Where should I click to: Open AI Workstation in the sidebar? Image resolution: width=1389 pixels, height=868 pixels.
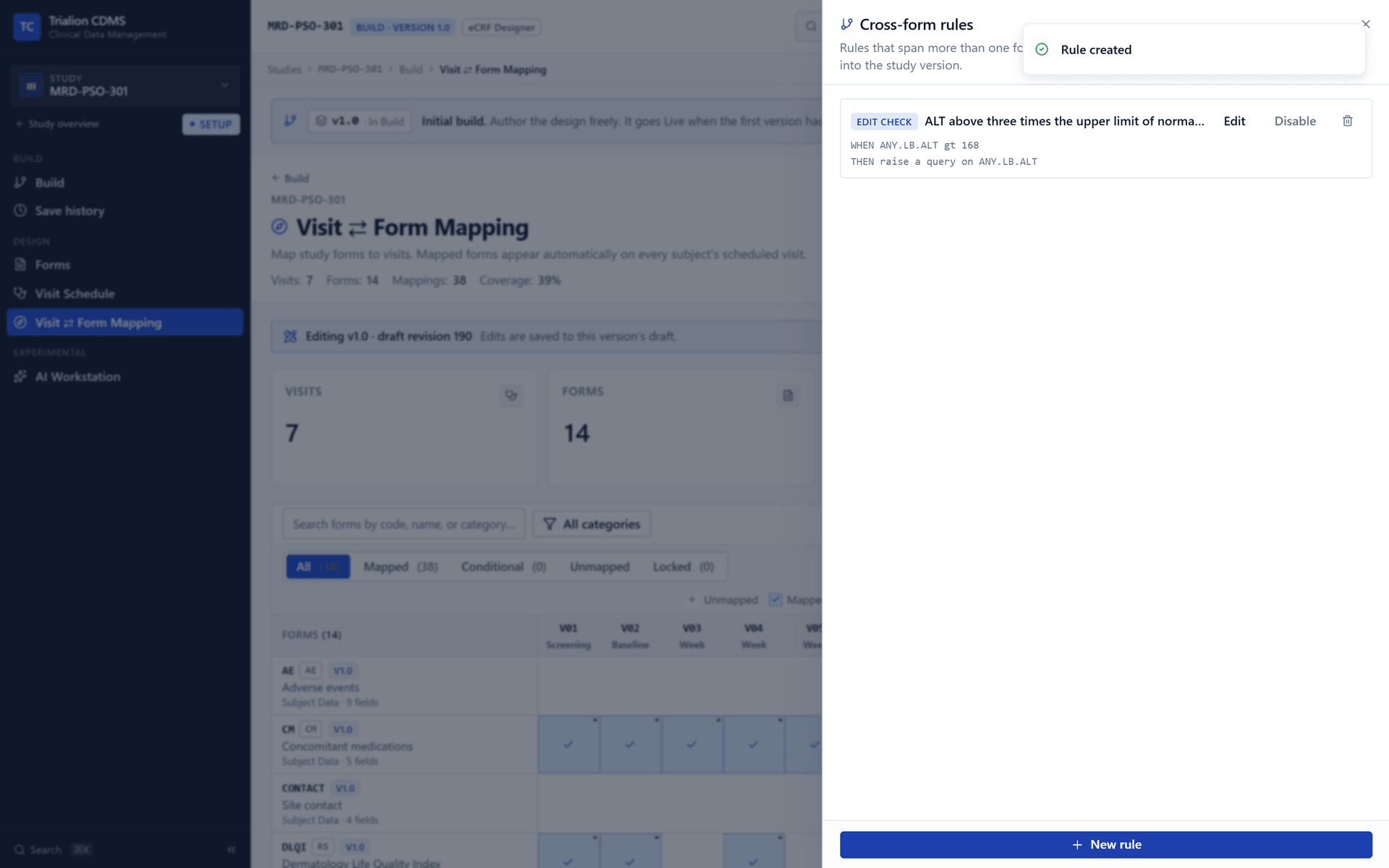(x=124, y=377)
